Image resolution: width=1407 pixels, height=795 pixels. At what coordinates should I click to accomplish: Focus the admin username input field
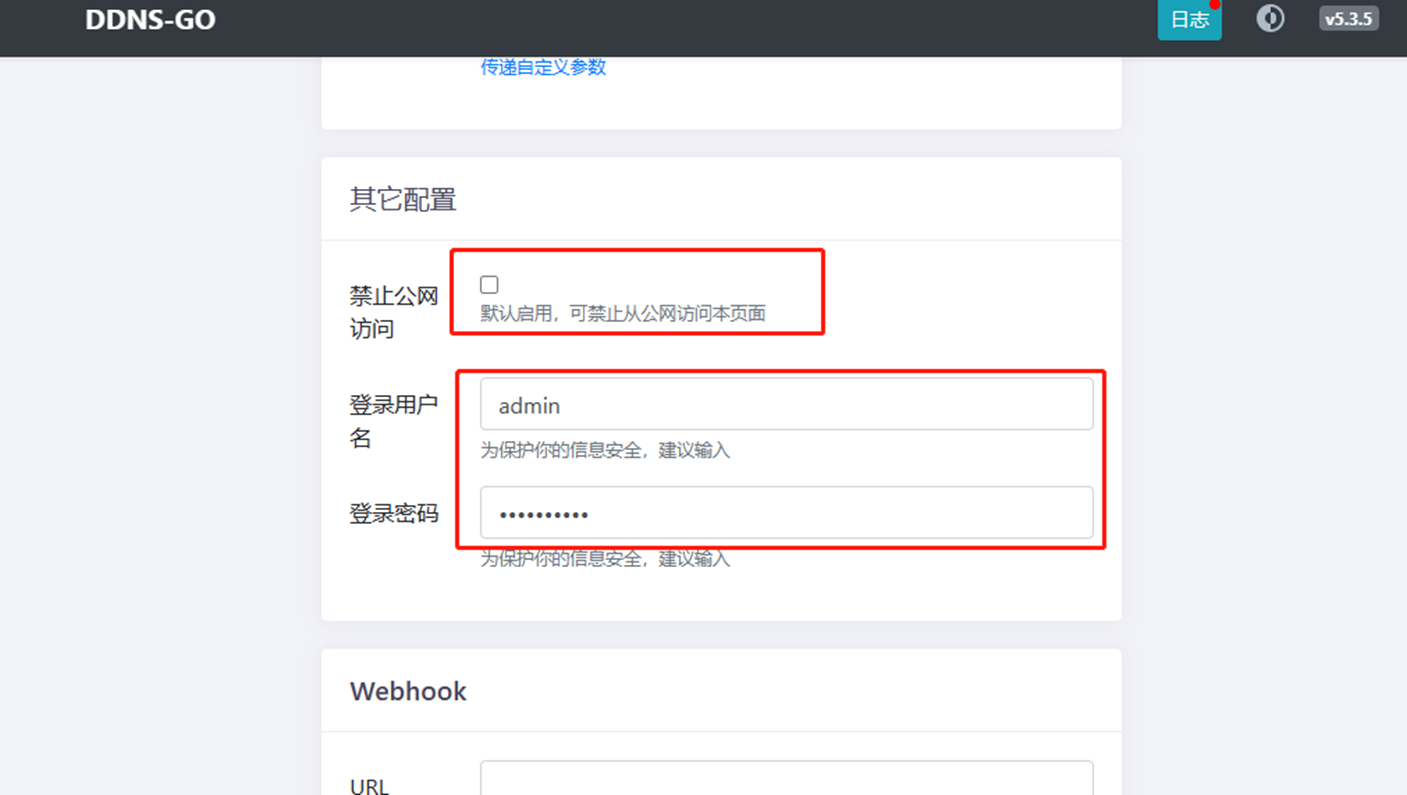786,405
